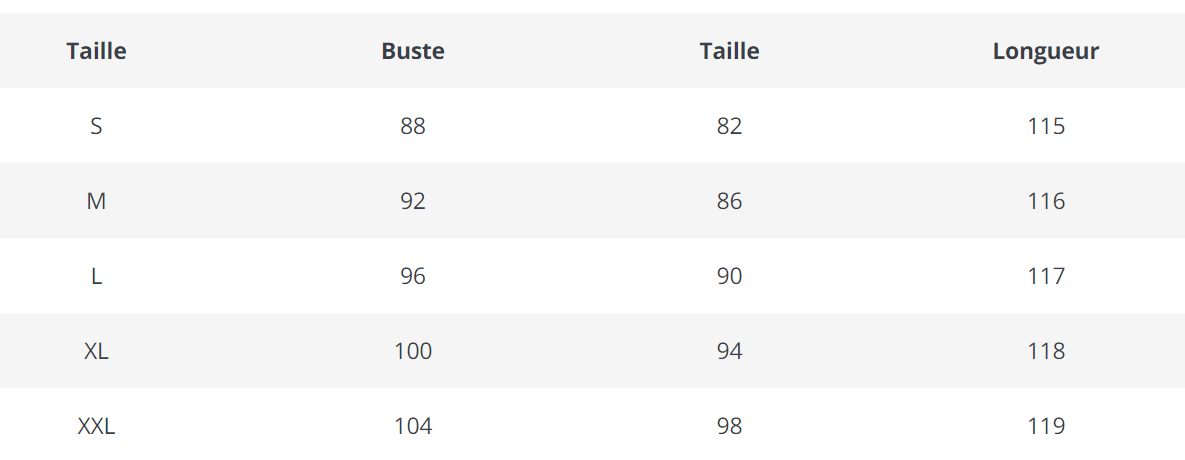
Task: Click waist value 90
Action: (729, 276)
